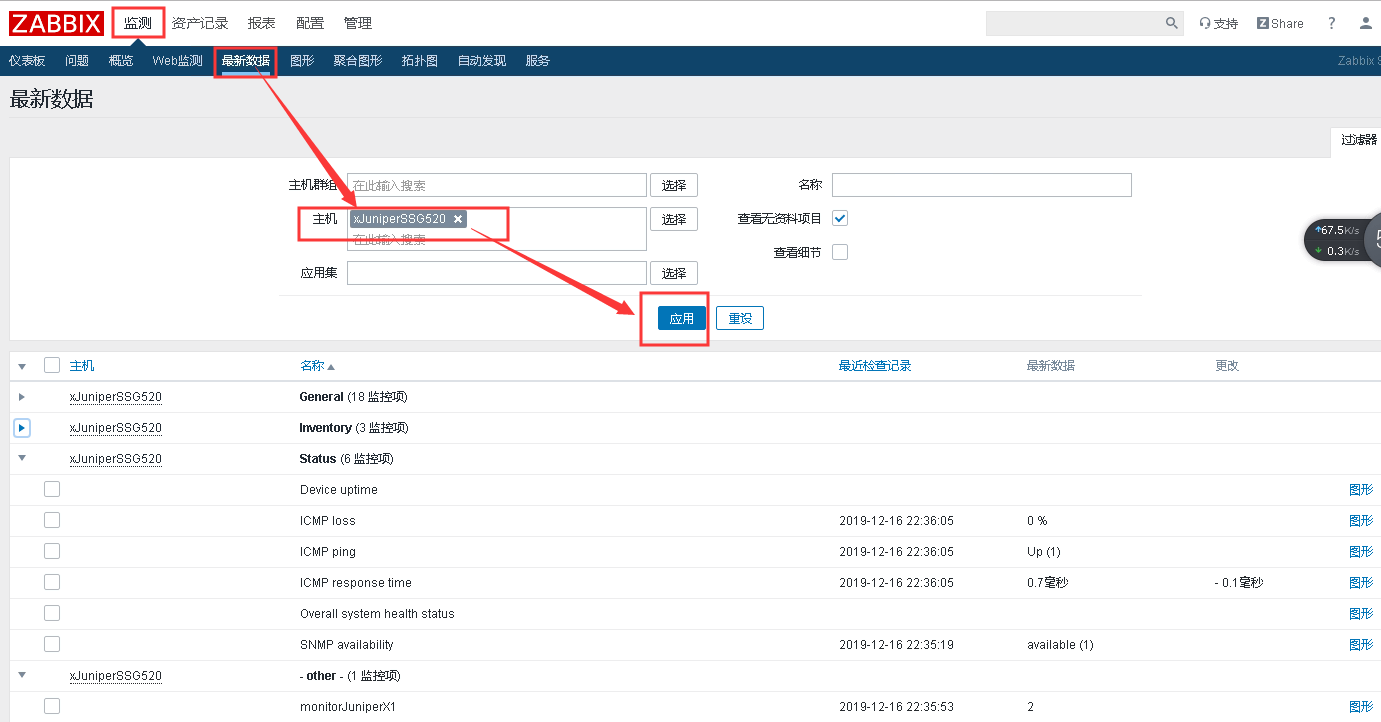Check the row checkbox for ICMP loss
This screenshot has width=1381, height=722.
tap(51, 520)
